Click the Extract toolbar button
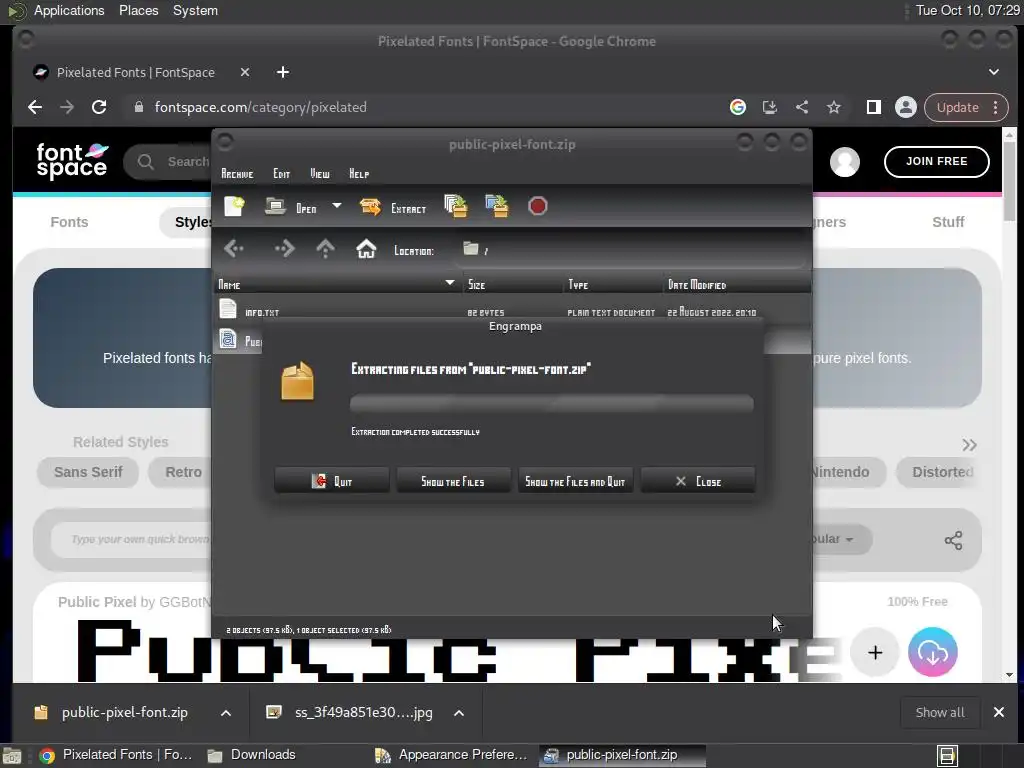1024x768 pixels. click(x=392, y=208)
